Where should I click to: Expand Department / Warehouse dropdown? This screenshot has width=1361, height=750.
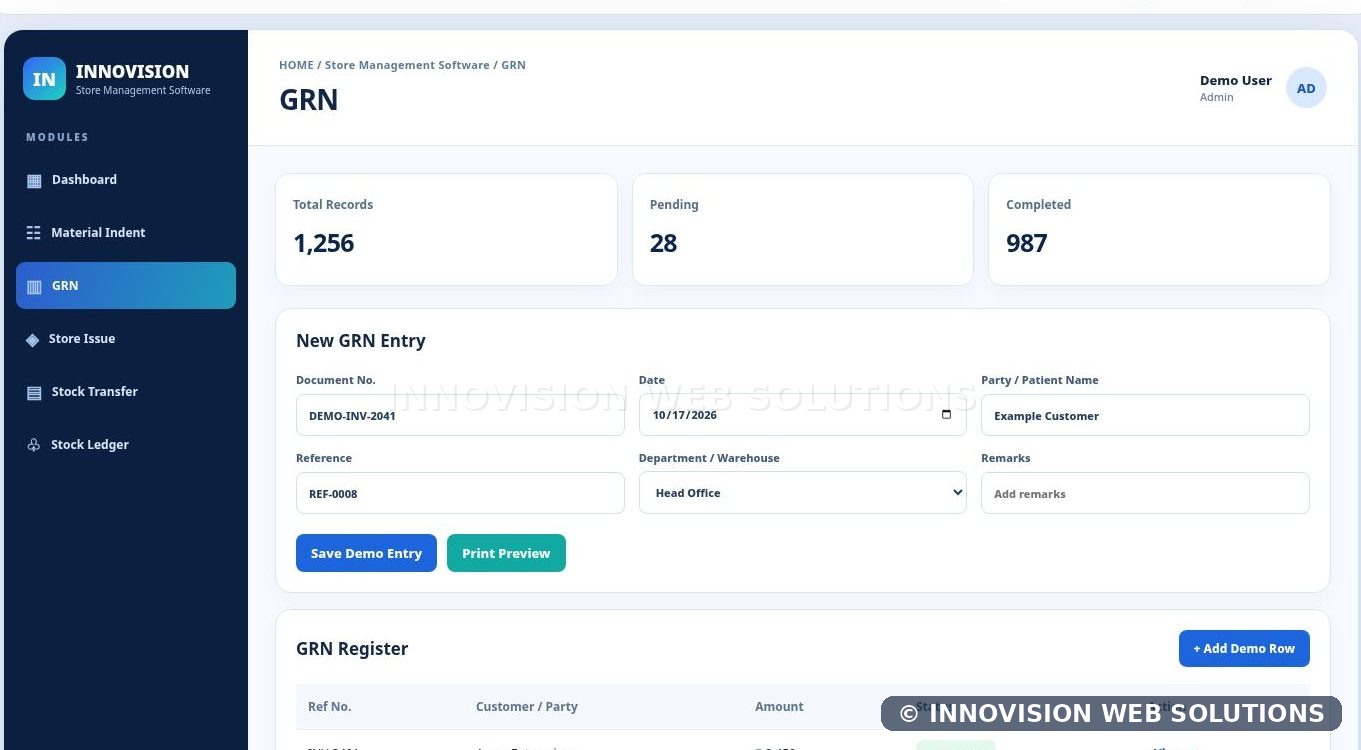[803, 493]
